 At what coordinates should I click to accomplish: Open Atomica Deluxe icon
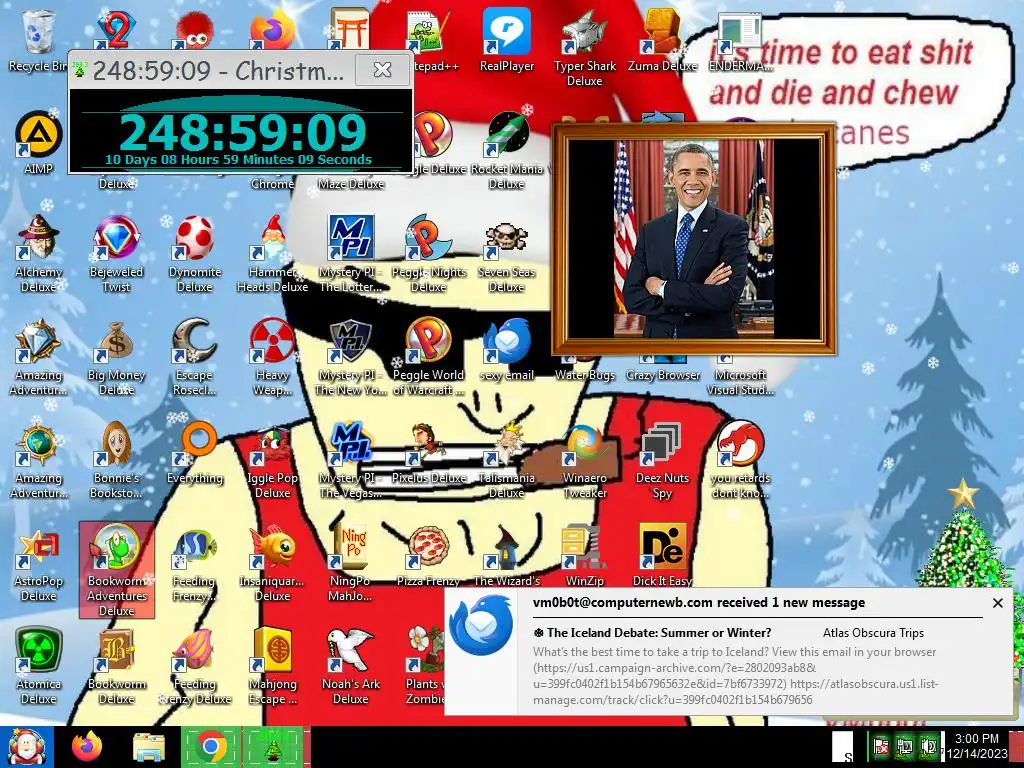[x=38, y=666]
